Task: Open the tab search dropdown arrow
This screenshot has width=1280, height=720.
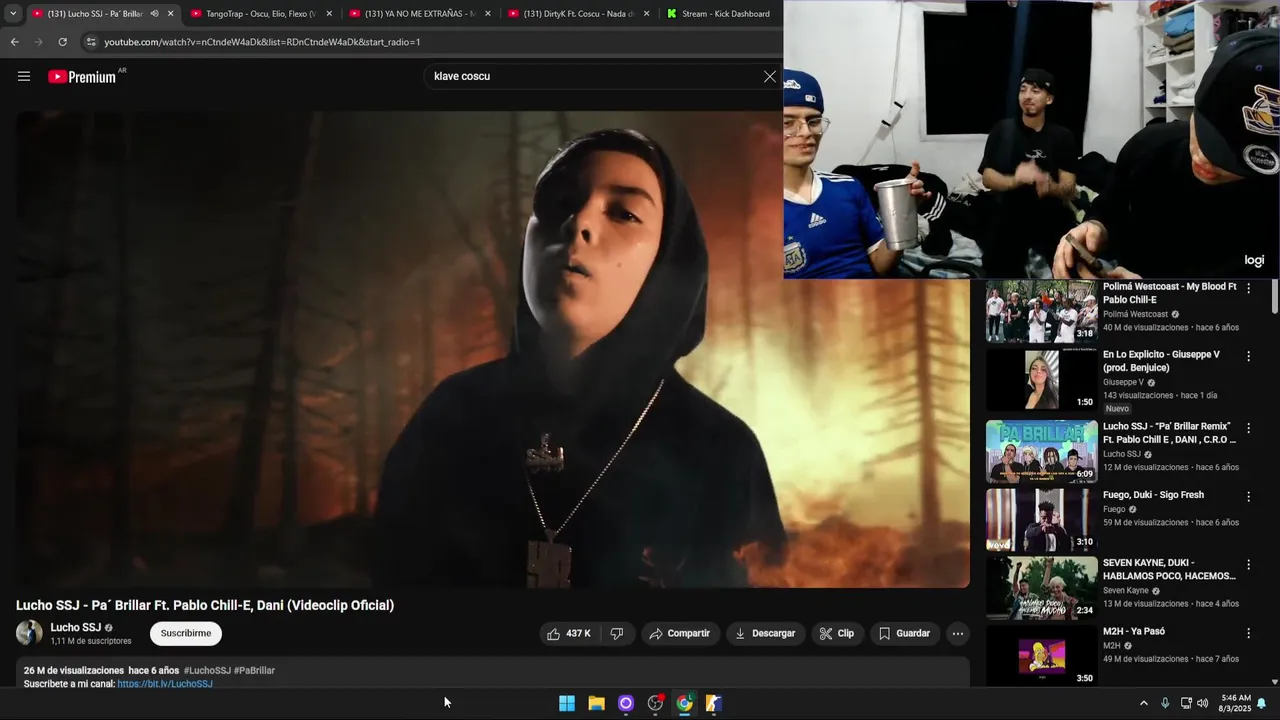Action: pos(12,14)
